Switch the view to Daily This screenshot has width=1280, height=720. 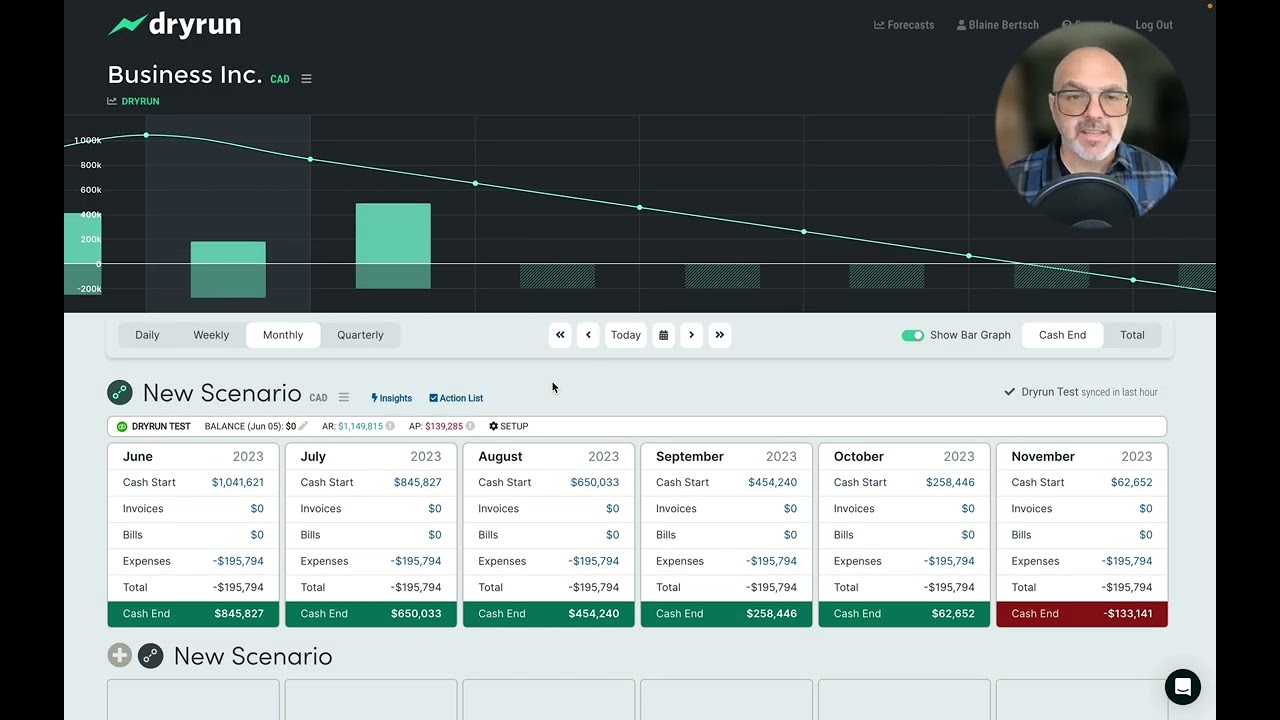pos(147,335)
